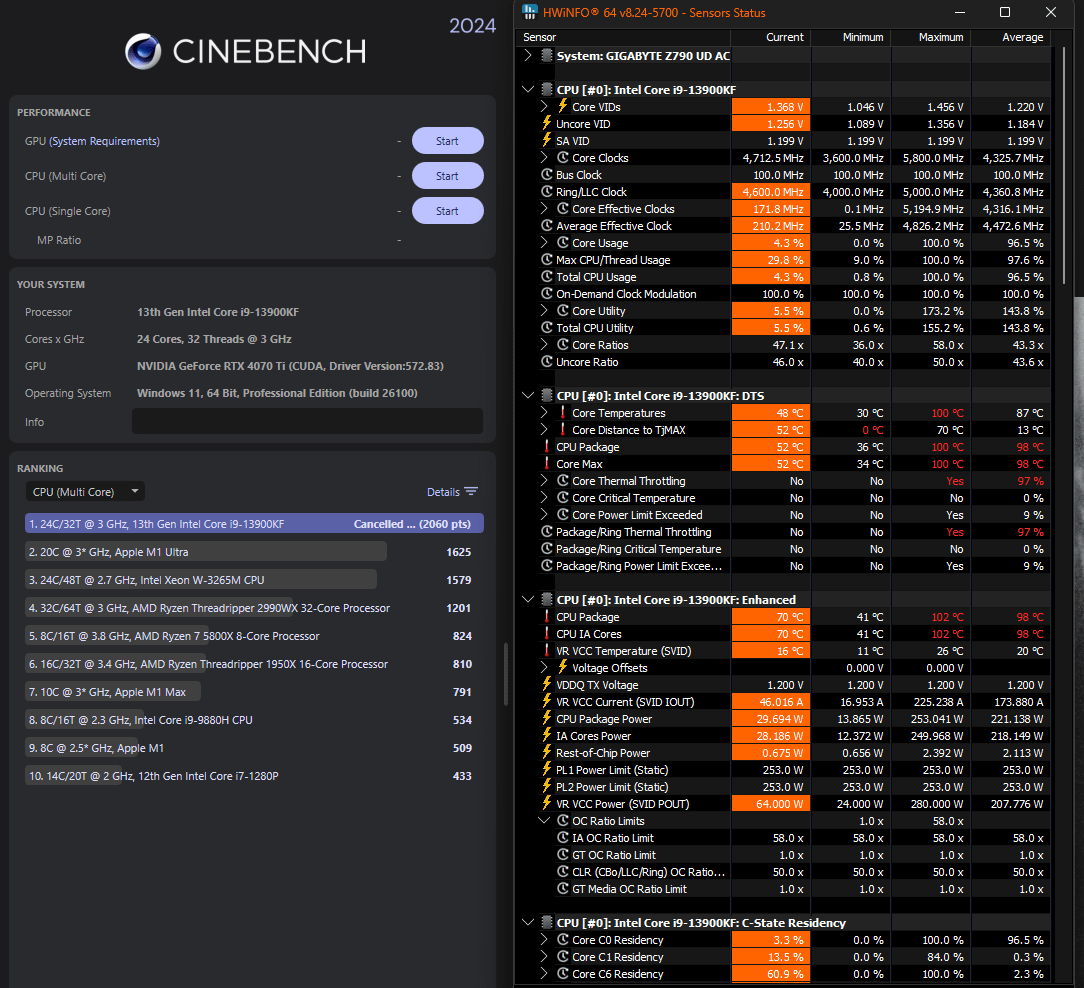The width and height of the screenshot is (1084, 988).
Task: Start the CPU (Multi Core) test
Action: pos(447,176)
